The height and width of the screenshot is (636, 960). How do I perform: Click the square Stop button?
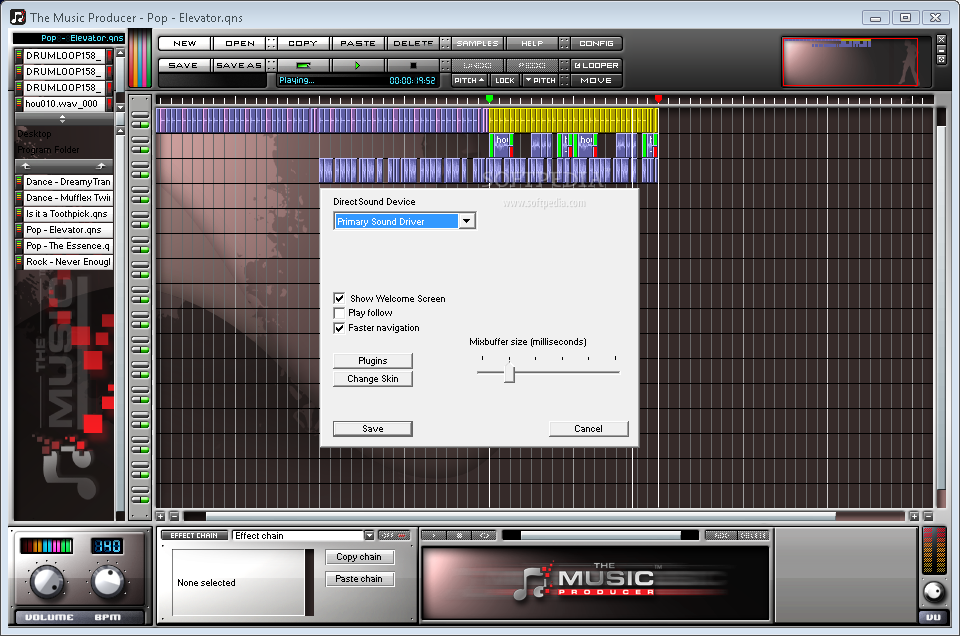pos(413,65)
